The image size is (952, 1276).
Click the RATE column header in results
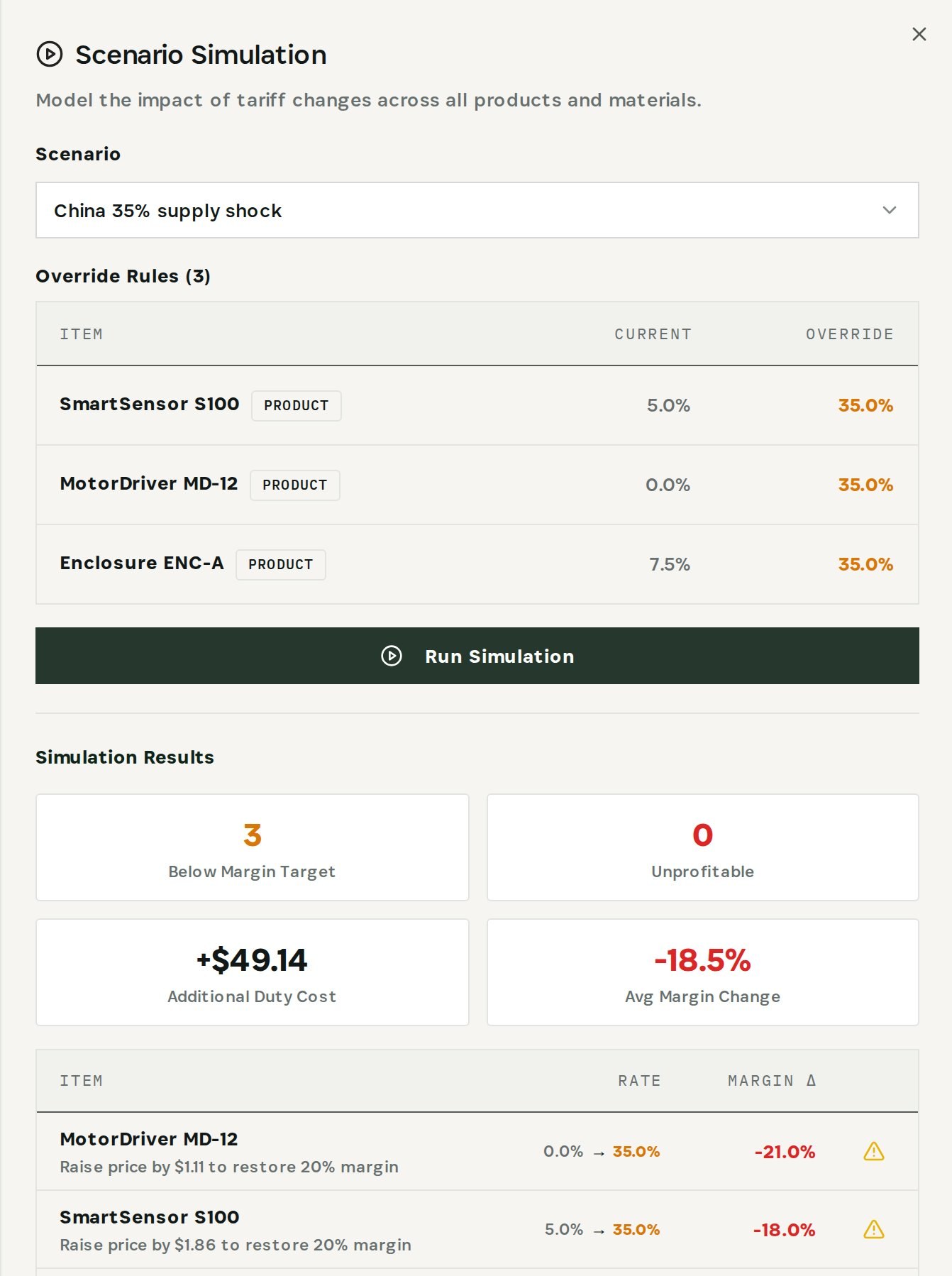639,1081
